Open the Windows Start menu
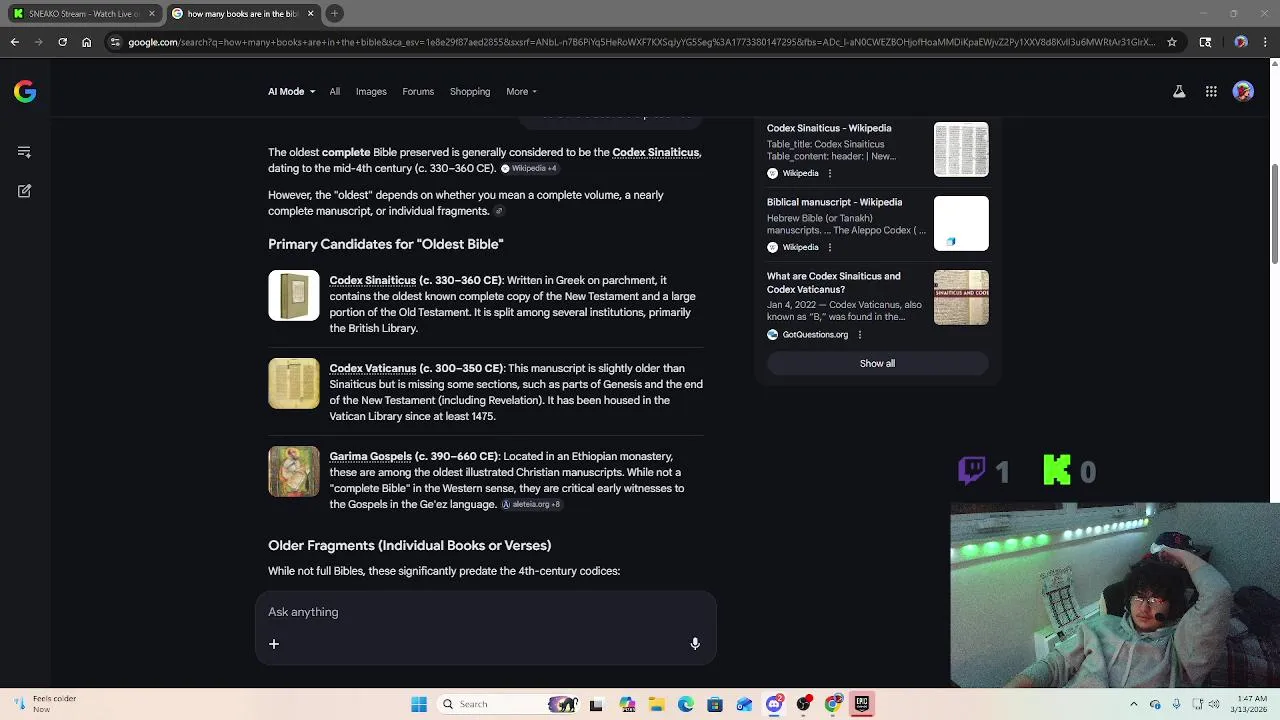This screenshot has width=1280, height=720. [419, 704]
